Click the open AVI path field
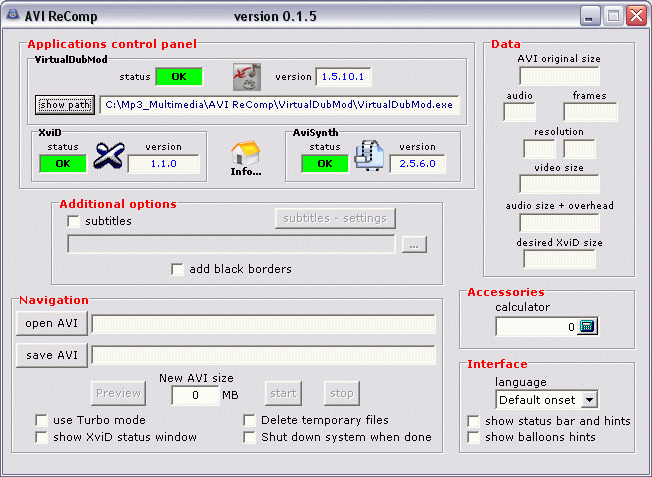This screenshot has height=477, width=652. coord(264,324)
